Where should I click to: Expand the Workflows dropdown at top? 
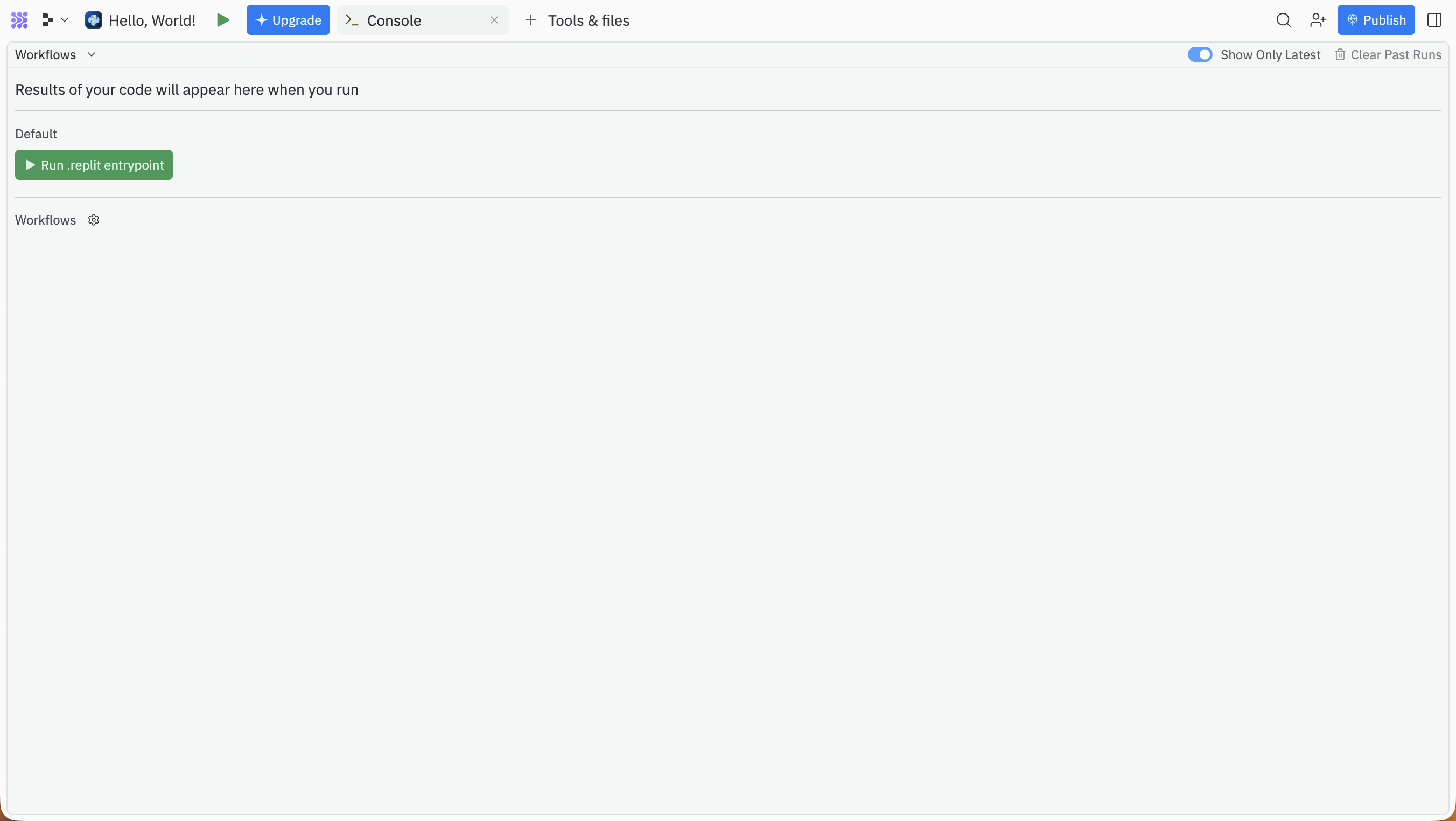(55, 55)
